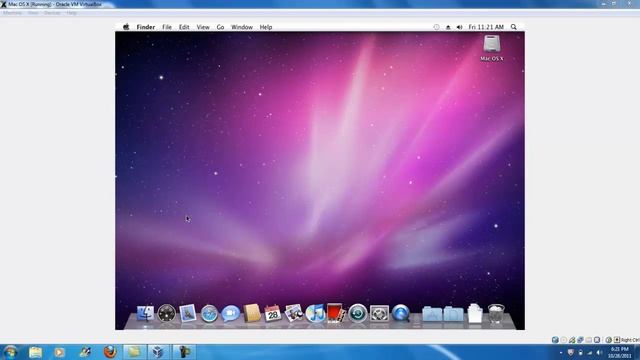This screenshot has width=640, height=360.
Task: Open Spotlight search magnifier
Action: click(513, 27)
